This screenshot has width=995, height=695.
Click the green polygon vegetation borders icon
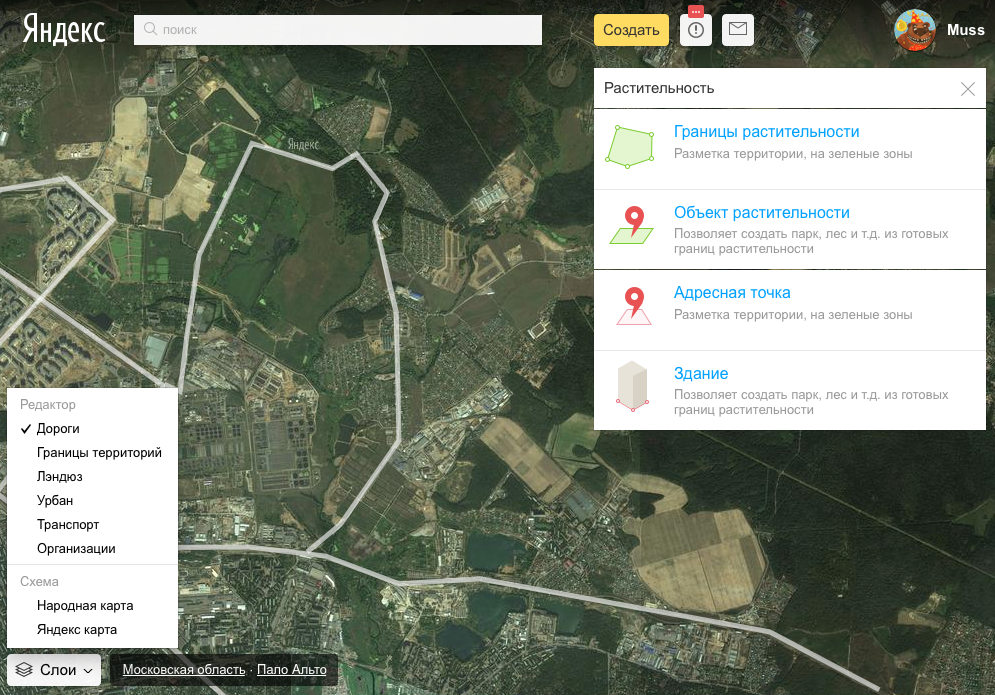coord(630,147)
